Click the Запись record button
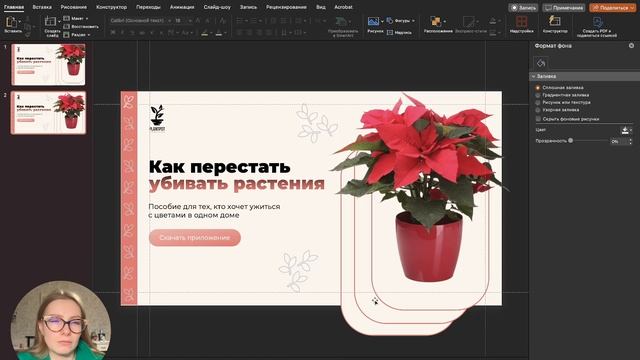 click(524, 8)
